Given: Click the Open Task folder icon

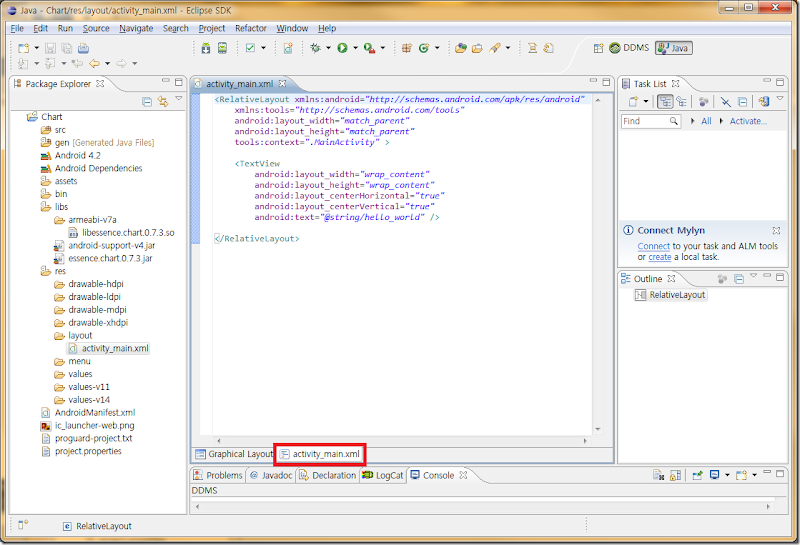Looking at the screenshot, I should [477, 48].
